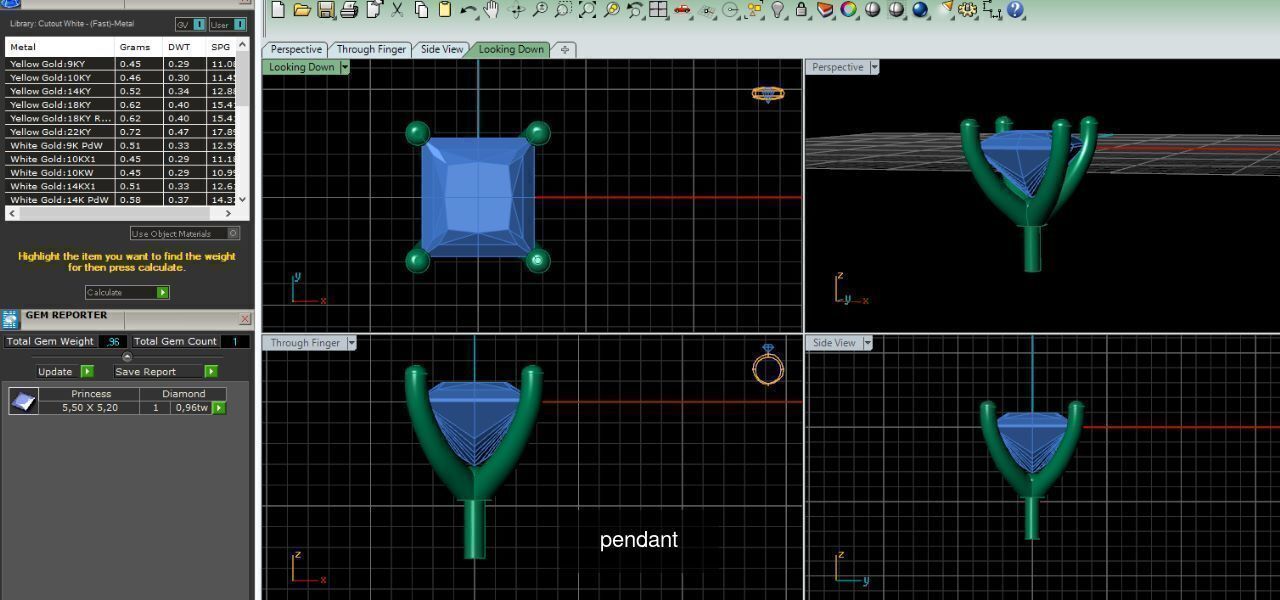
Task: Select the Yellow Gold:10KY row
Action: tap(121, 77)
